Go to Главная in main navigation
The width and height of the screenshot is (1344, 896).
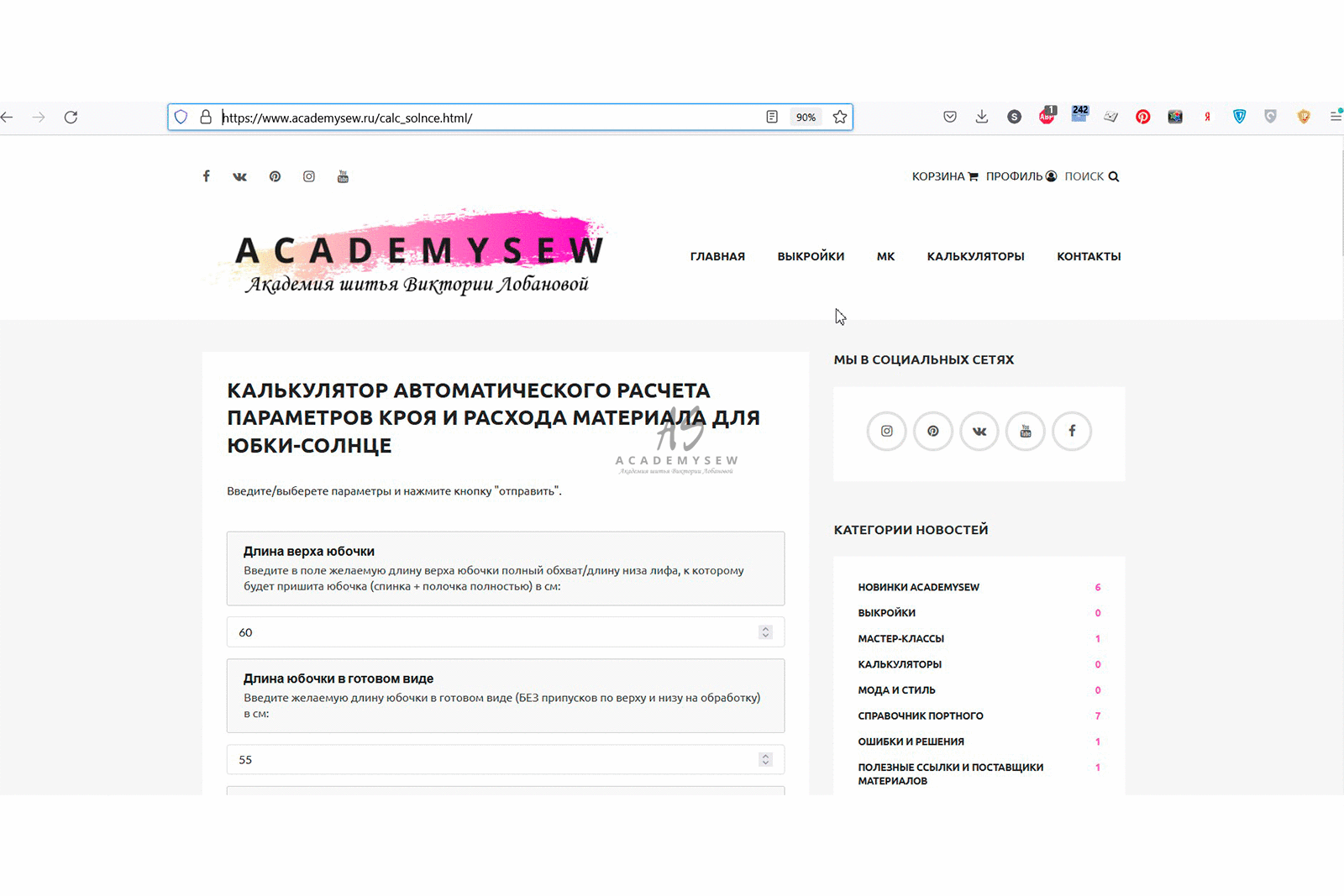(717, 256)
